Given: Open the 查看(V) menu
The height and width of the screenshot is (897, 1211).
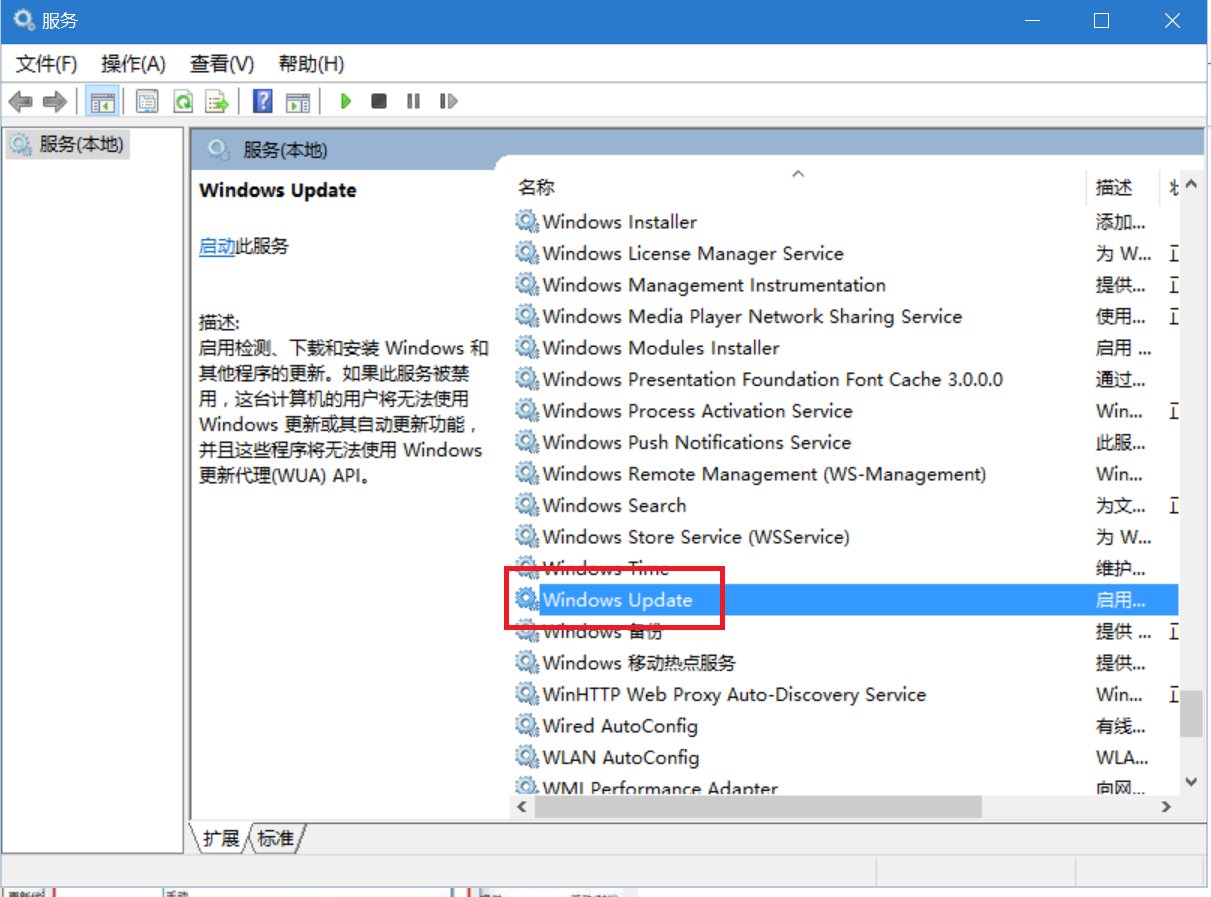Looking at the screenshot, I should 221,63.
